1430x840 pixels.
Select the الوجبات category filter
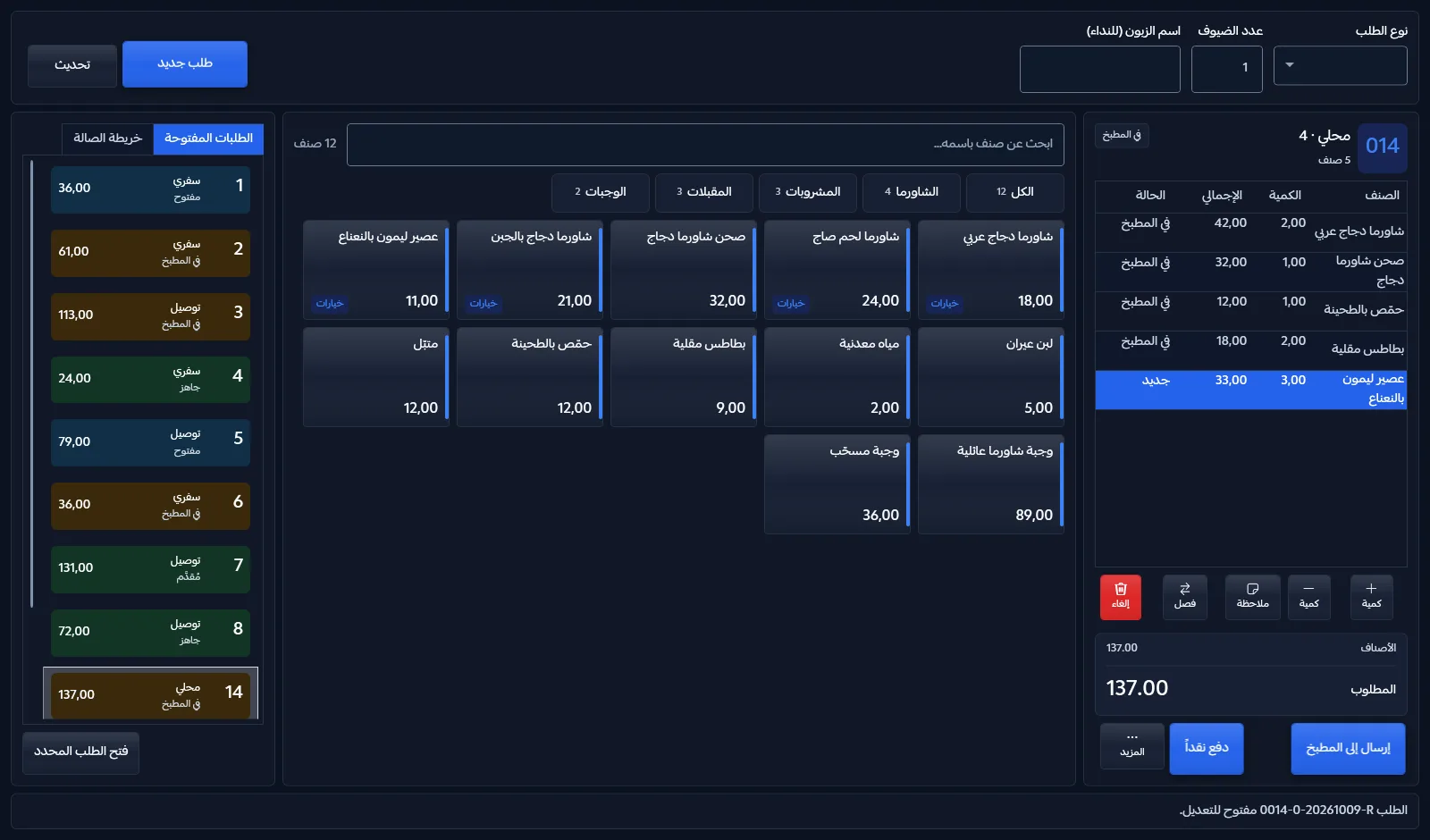point(601,192)
